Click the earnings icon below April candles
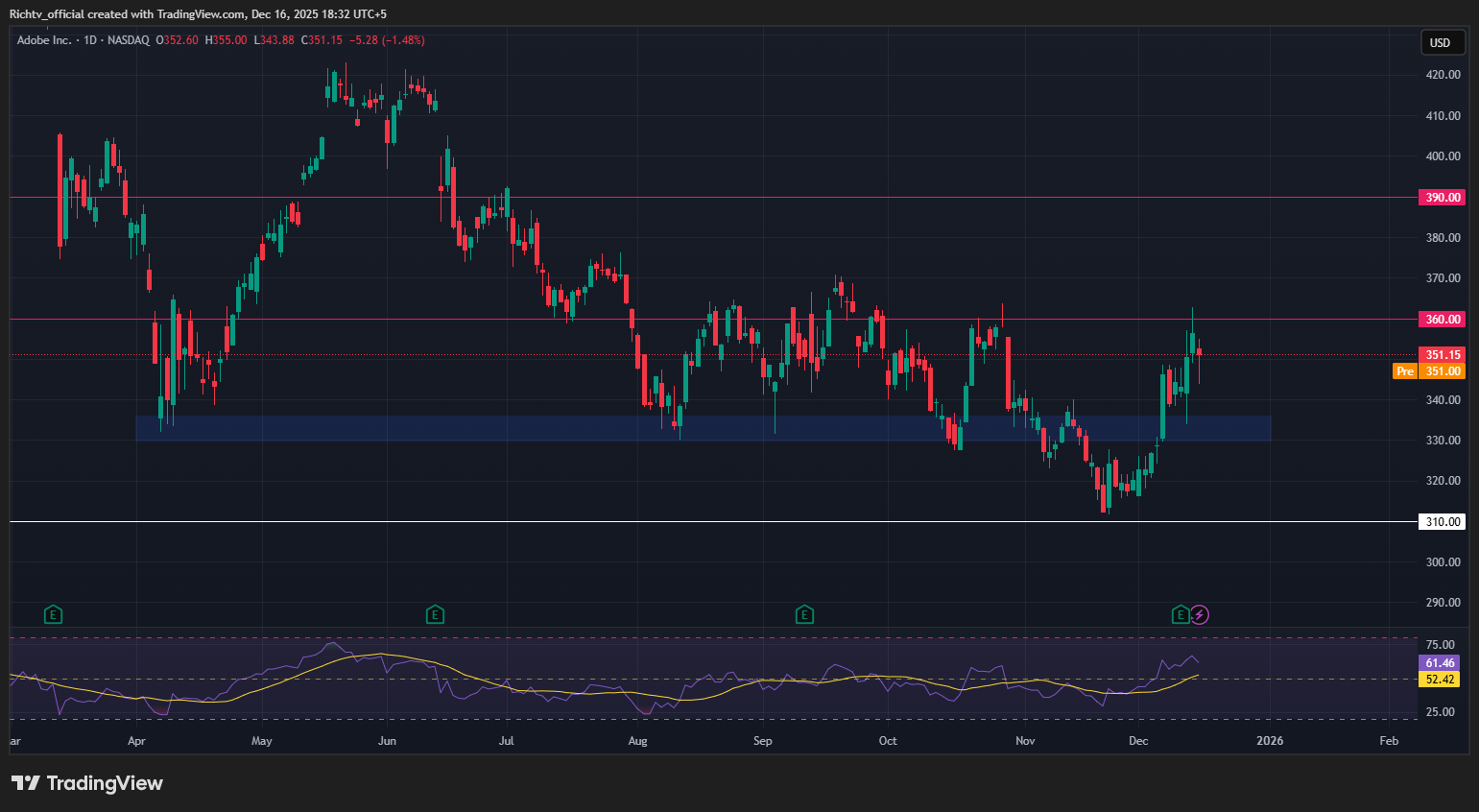Viewport: 1479px width, 812px height. 53,614
